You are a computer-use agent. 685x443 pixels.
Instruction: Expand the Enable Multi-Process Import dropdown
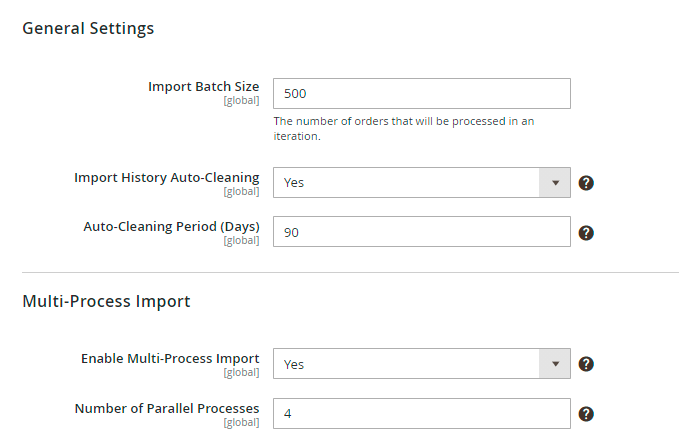click(421, 364)
